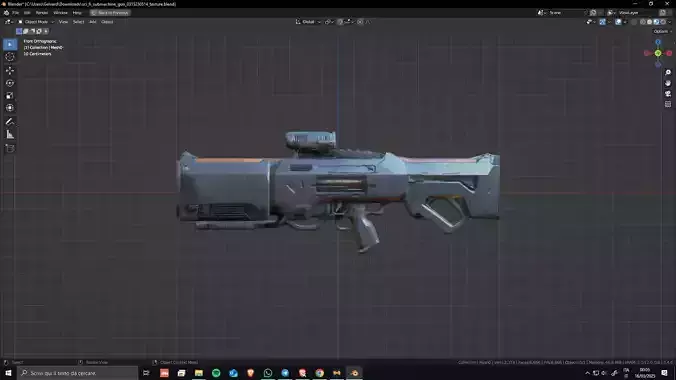
Task: Click the Back to Previous button
Action: pyautogui.click(x=110, y=13)
